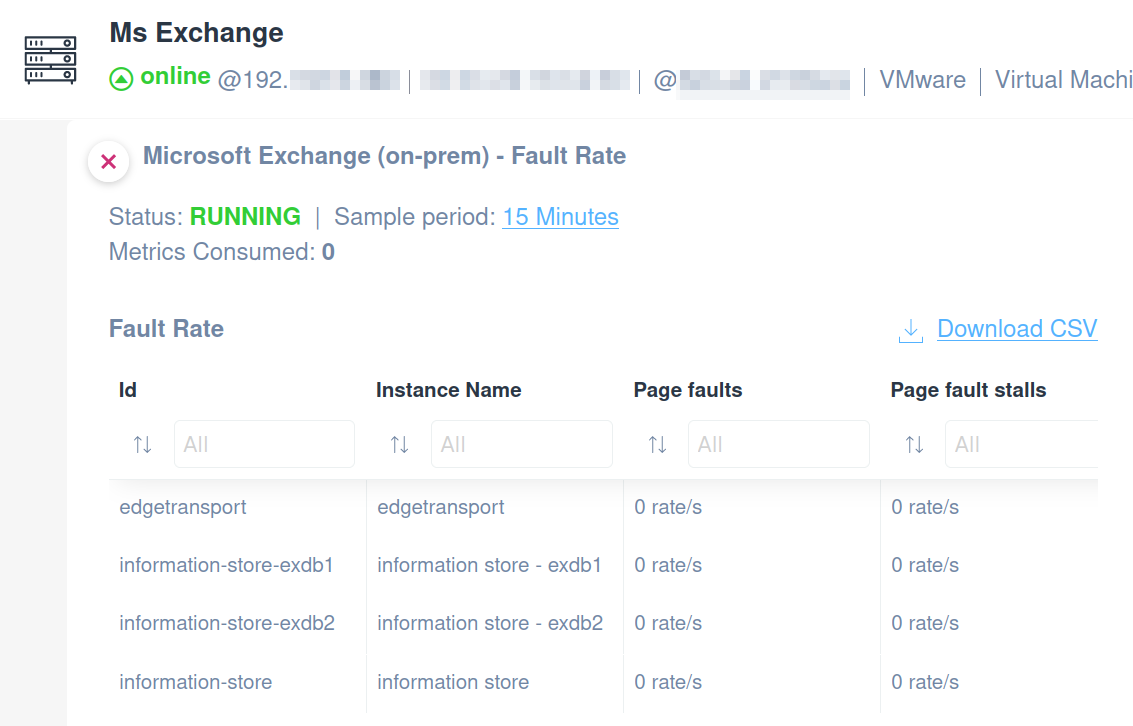Viewport: 1133px width, 726px height.
Task: Click the online status label
Action: pyautogui.click(x=176, y=76)
